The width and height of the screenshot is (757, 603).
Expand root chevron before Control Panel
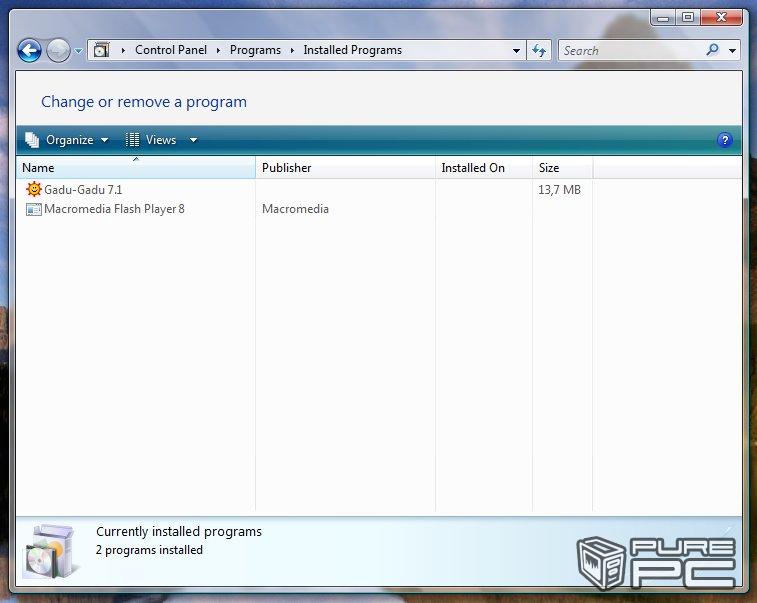pos(123,50)
